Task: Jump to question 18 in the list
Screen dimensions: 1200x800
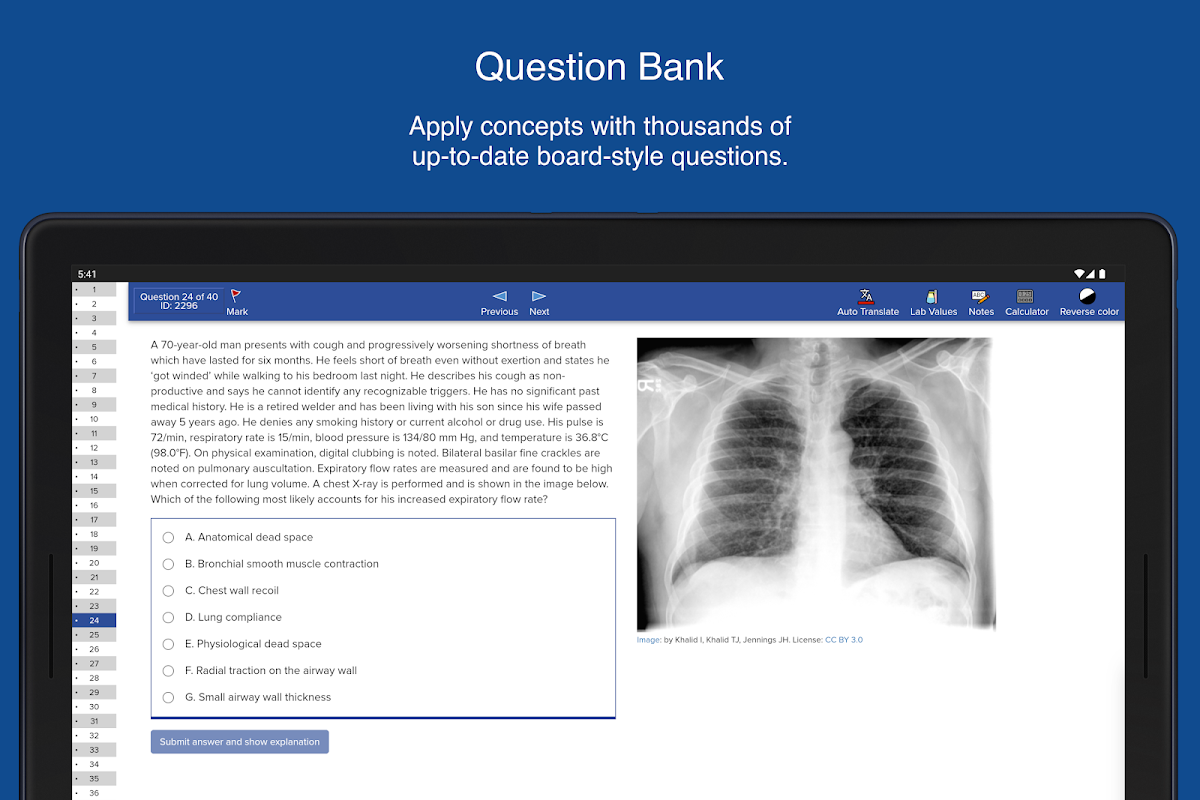Action: pyautogui.click(x=94, y=534)
